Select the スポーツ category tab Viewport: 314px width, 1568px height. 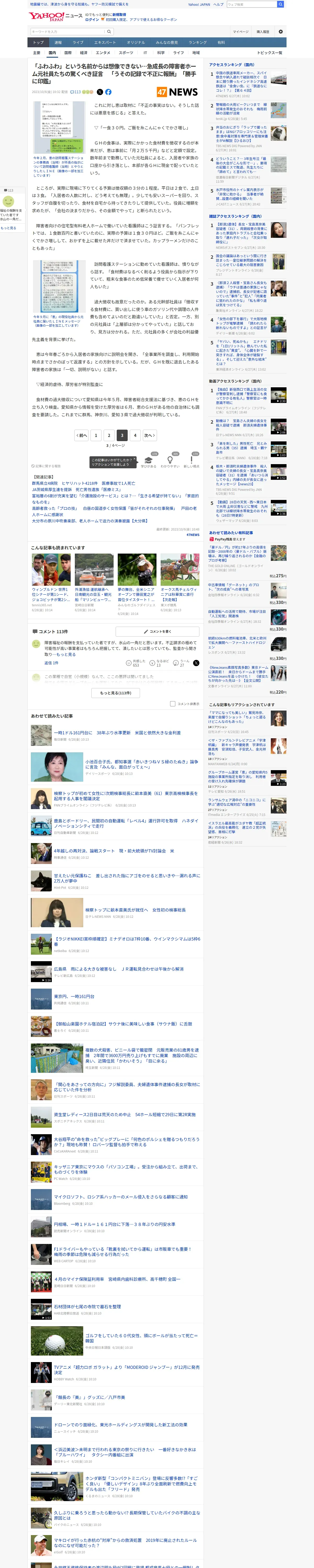point(126,53)
